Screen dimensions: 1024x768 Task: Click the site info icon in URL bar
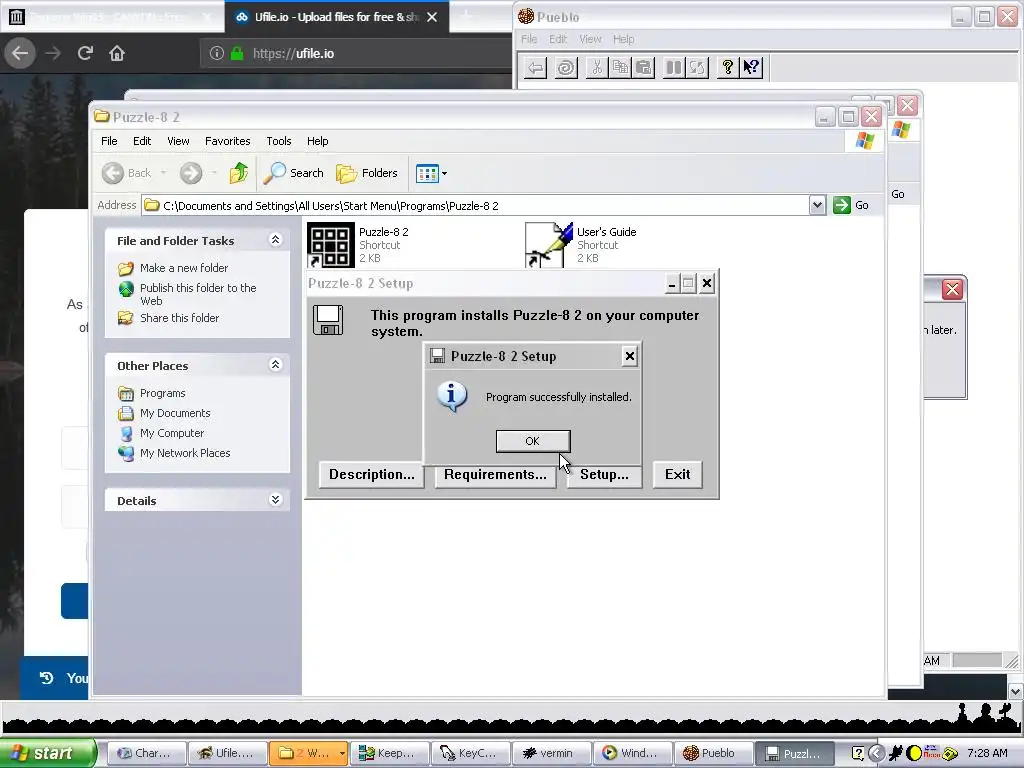(x=216, y=54)
